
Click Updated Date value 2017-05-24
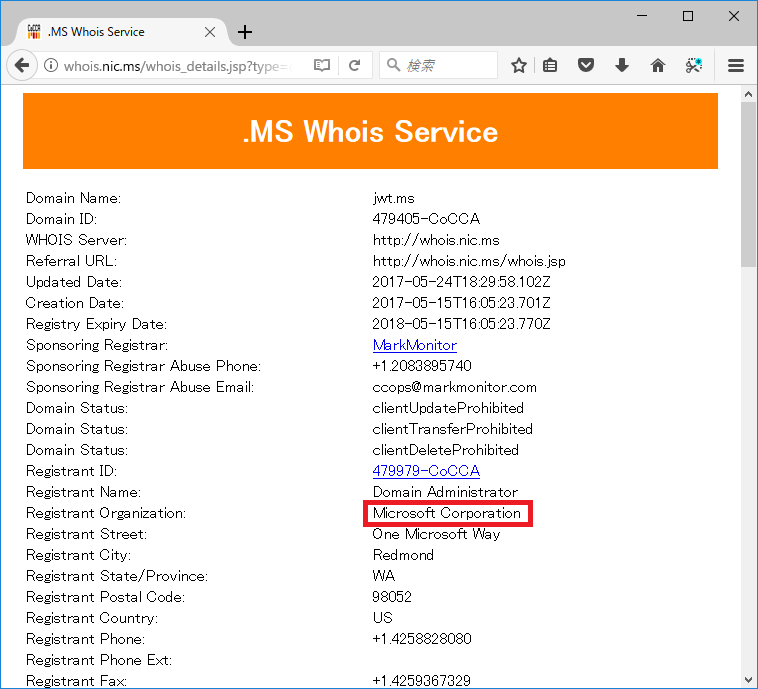click(461, 282)
